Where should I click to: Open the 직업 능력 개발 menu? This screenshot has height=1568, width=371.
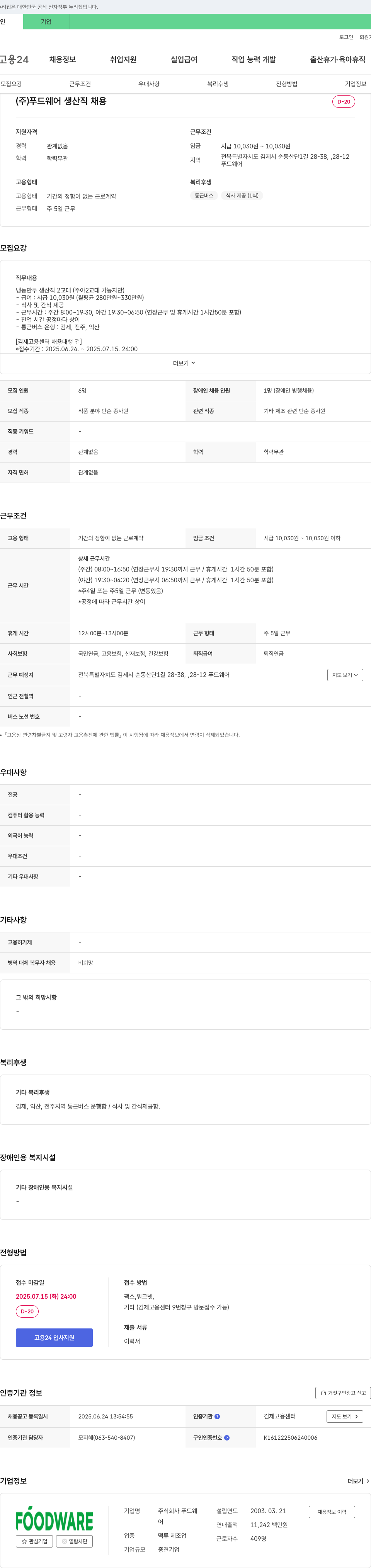[x=254, y=59]
